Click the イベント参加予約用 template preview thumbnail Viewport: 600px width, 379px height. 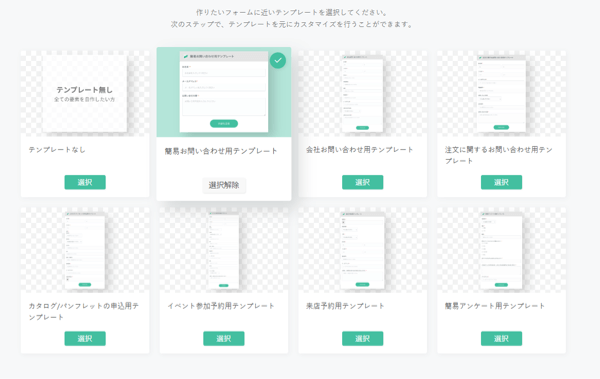(x=224, y=250)
